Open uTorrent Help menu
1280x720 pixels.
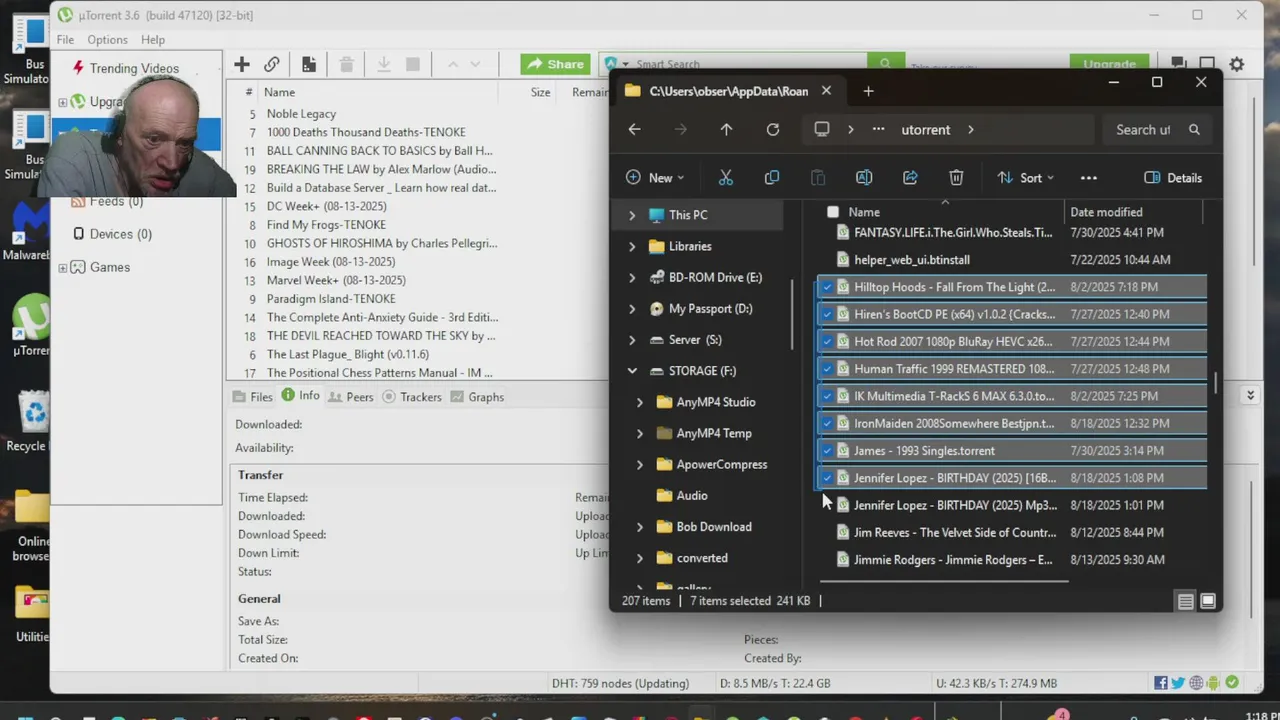153,40
